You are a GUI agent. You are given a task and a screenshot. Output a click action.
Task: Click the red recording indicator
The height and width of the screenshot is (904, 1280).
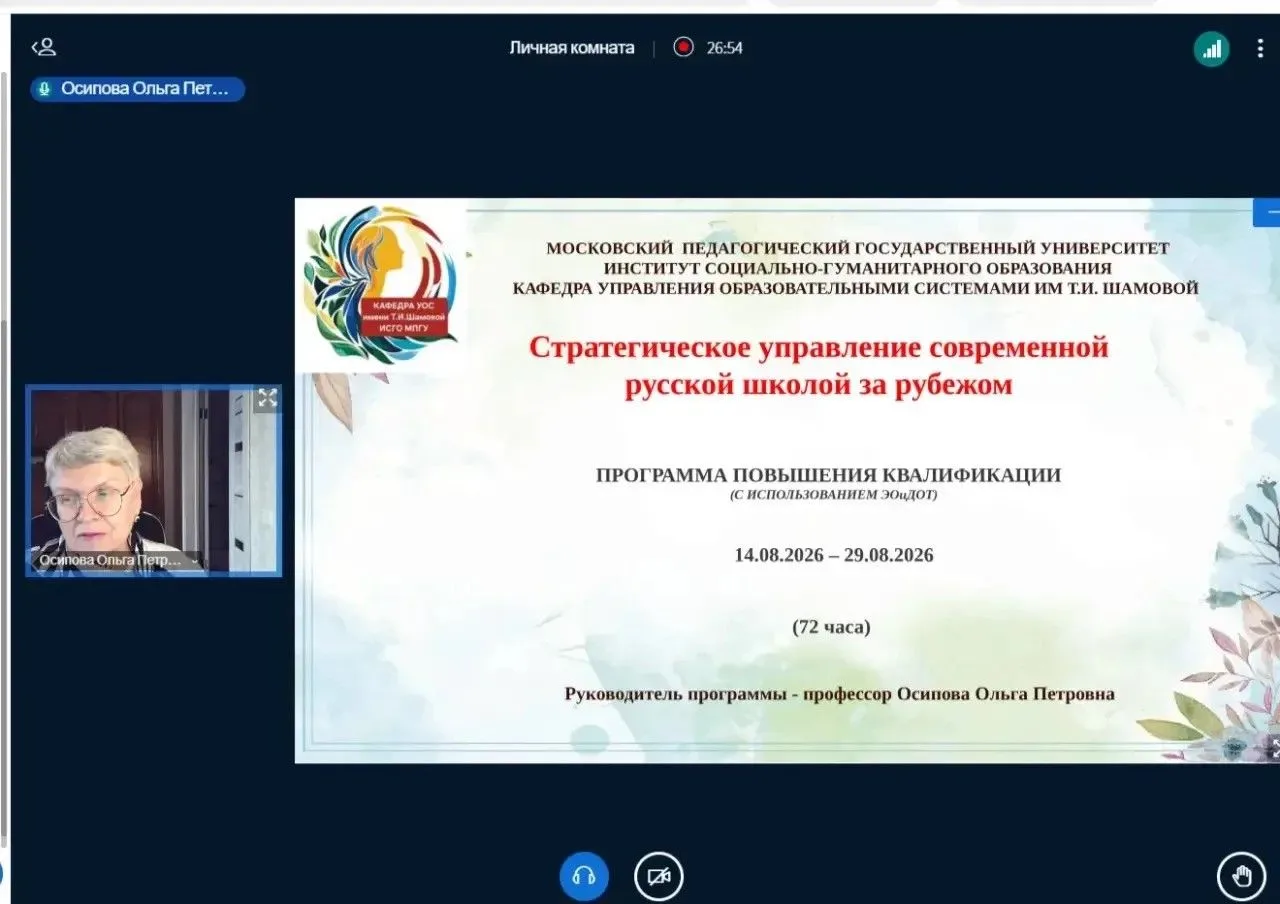(x=683, y=47)
